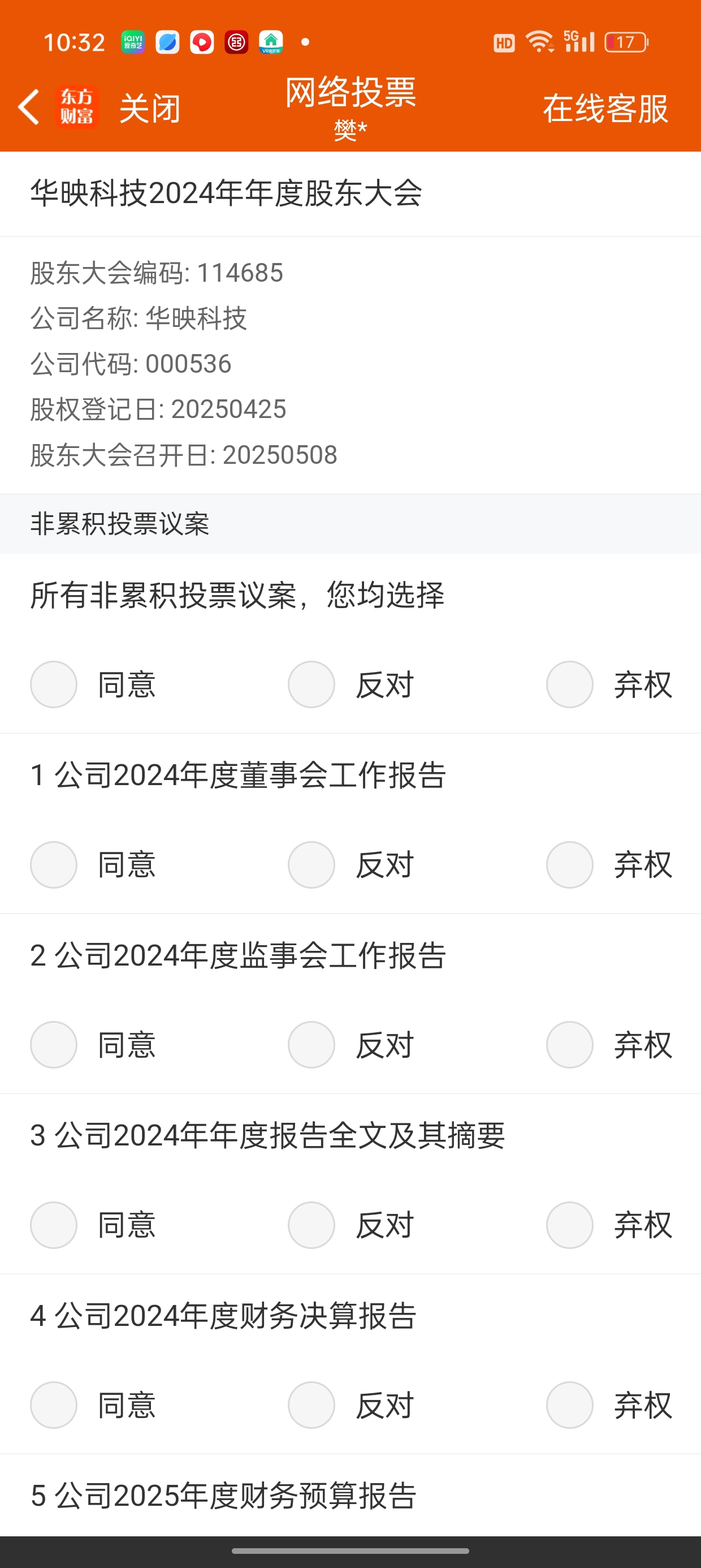
Task: Tap the 网络投票 page title
Action: click(351, 93)
